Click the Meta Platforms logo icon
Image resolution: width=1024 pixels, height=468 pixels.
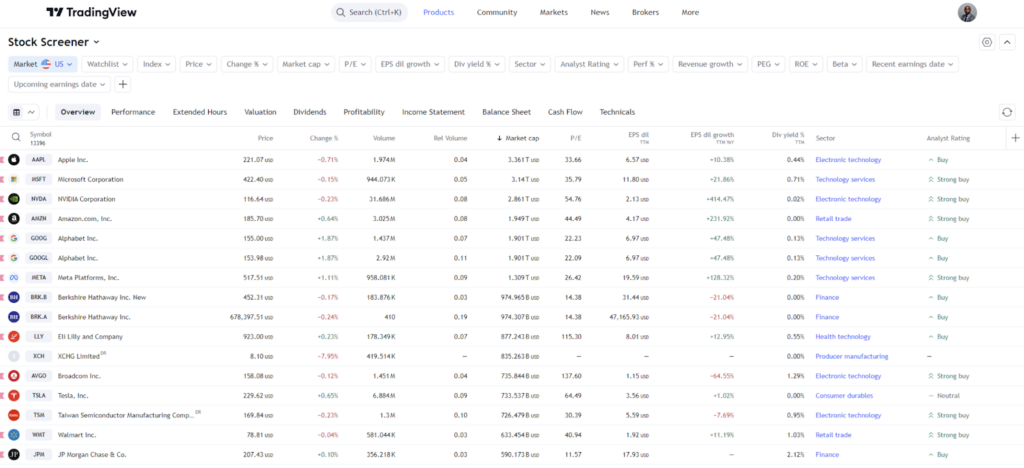[14, 277]
